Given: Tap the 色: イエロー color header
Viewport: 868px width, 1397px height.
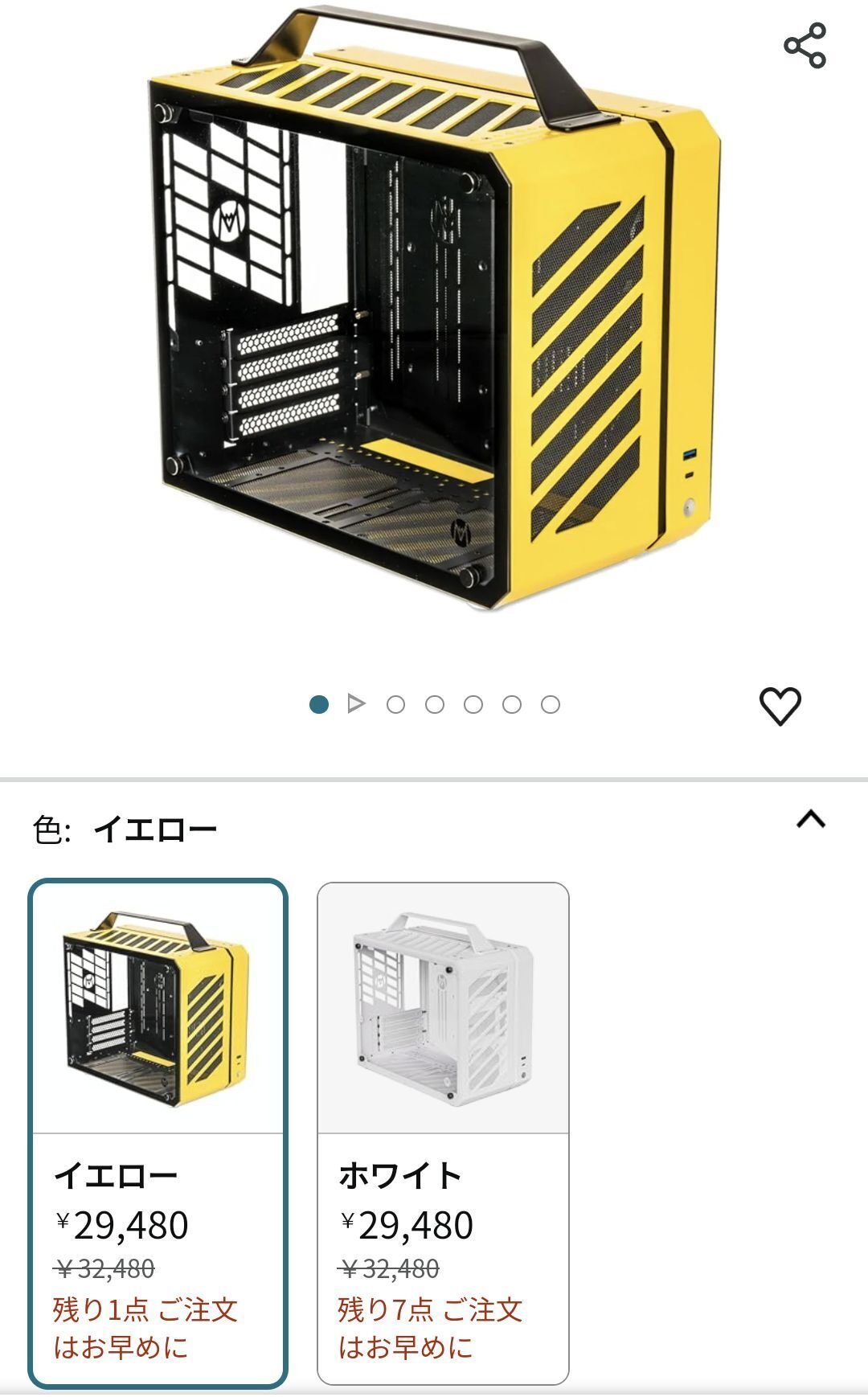Looking at the screenshot, I should 125,829.
